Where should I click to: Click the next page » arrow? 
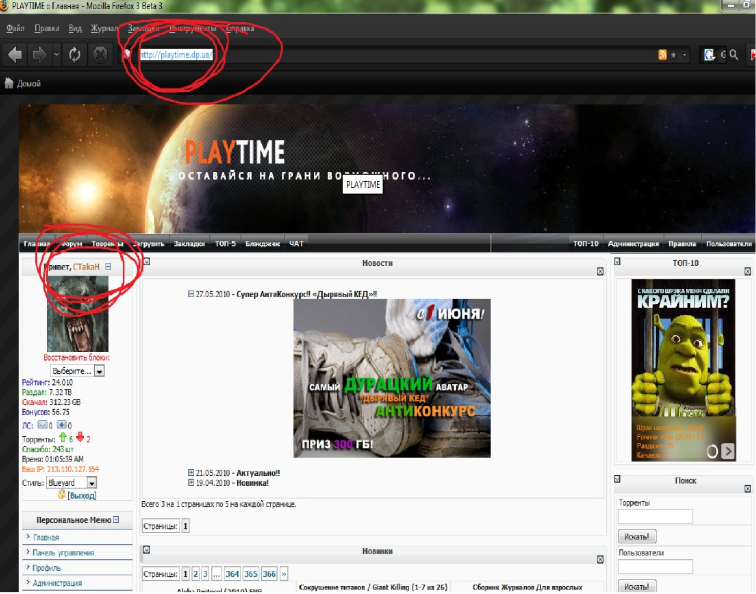tap(284, 574)
